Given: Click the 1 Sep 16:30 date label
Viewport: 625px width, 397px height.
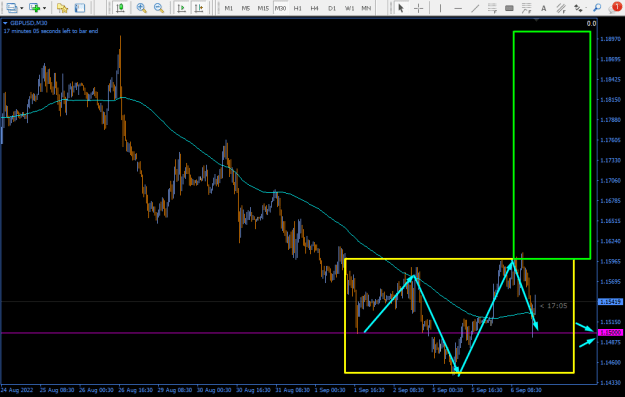Looking at the screenshot, I should click(369, 390).
